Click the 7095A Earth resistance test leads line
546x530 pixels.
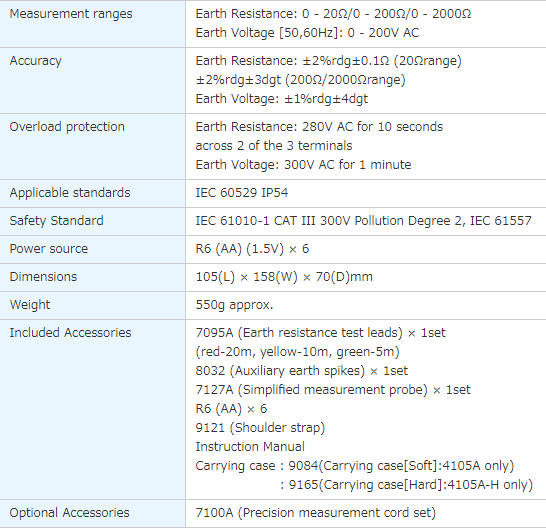tap(320, 333)
